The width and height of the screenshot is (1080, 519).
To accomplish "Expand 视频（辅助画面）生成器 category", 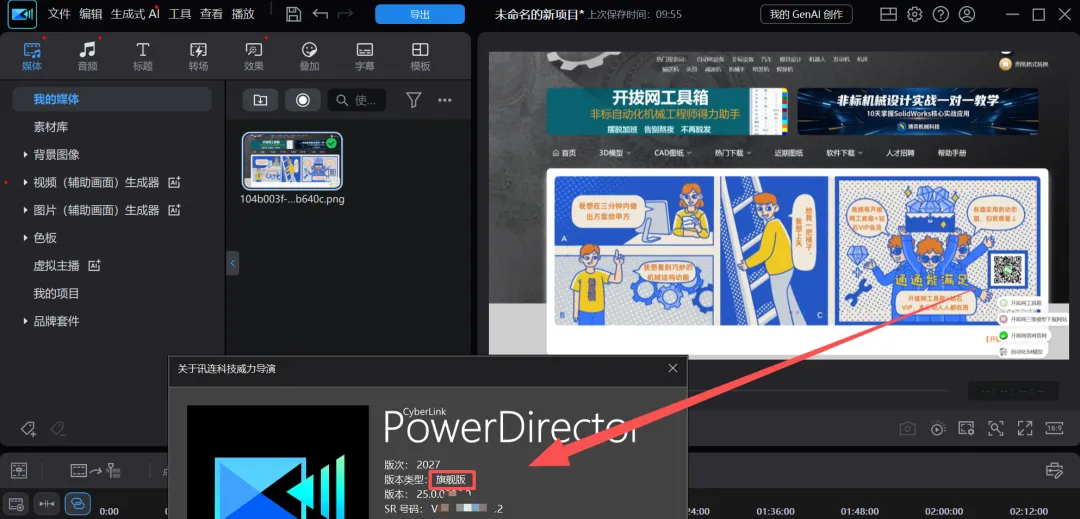I will [25, 182].
